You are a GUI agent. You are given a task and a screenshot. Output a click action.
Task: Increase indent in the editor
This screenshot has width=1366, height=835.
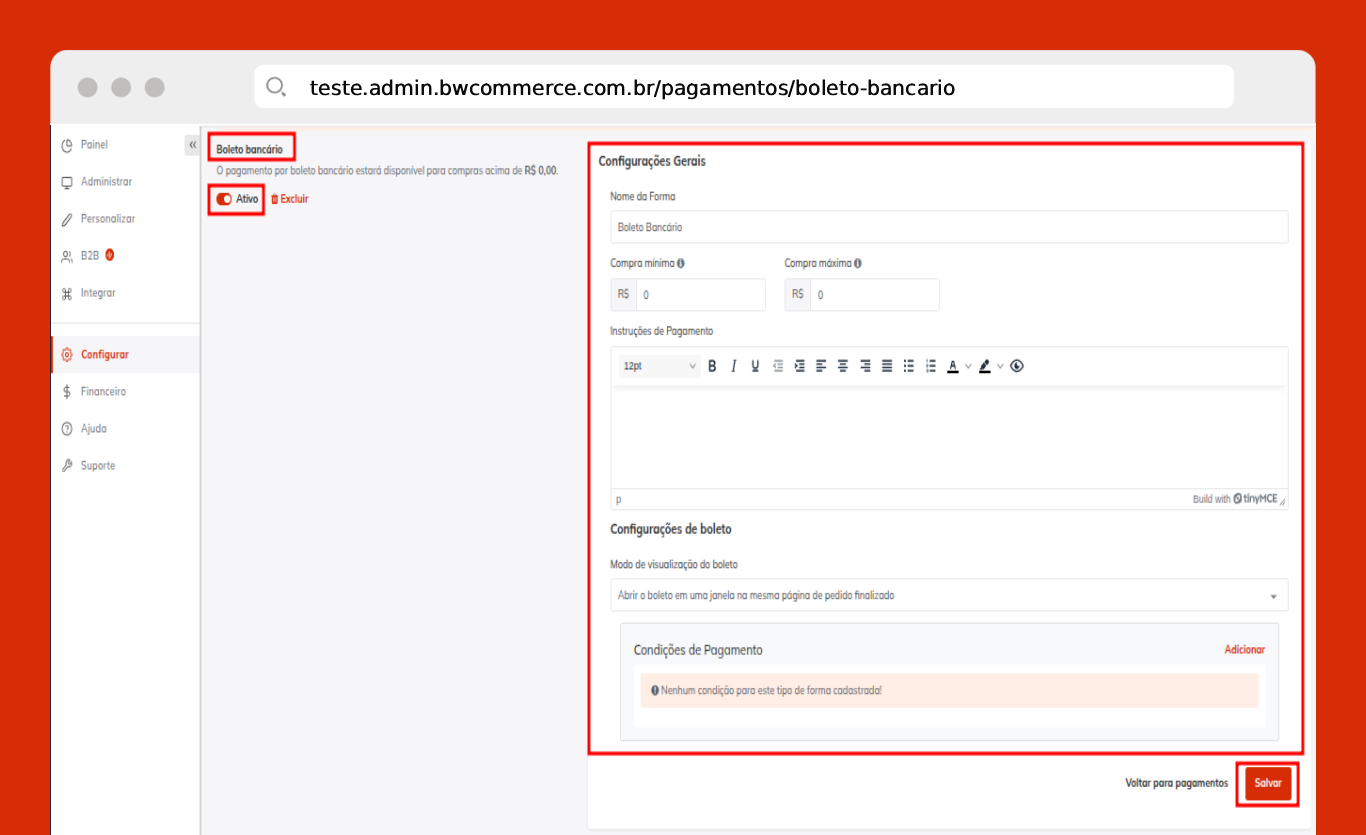pos(799,366)
